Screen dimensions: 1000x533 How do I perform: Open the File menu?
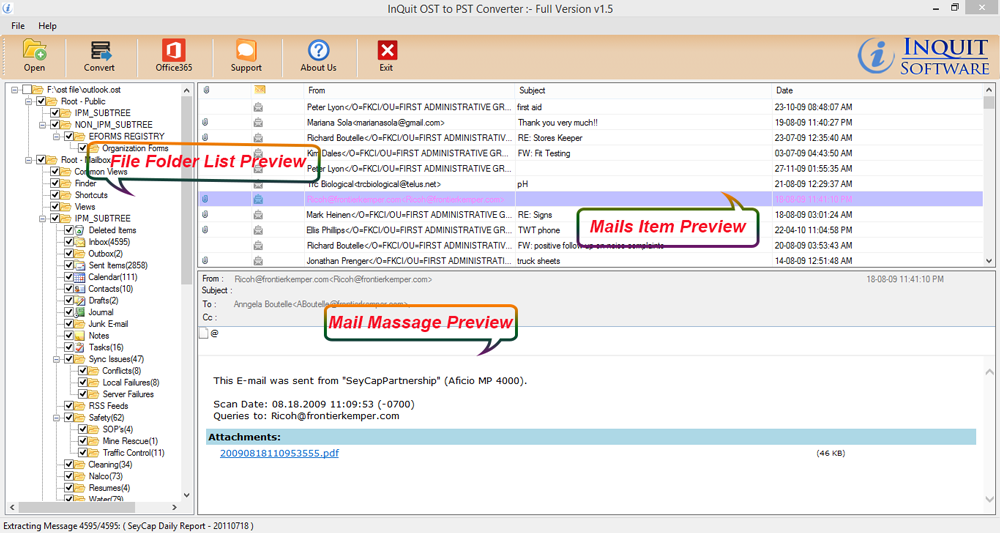point(18,26)
